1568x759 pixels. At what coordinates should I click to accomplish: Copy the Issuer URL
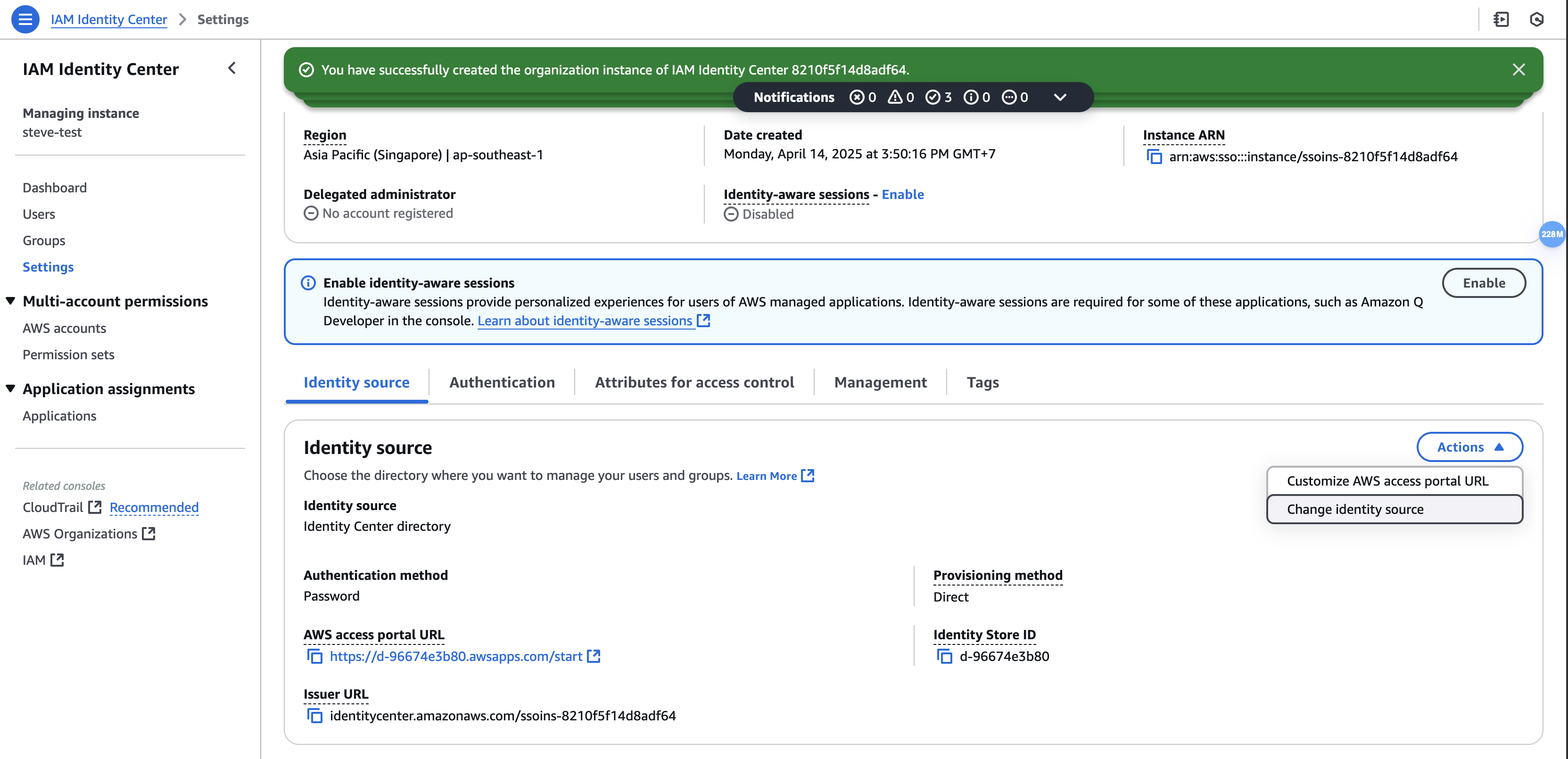coord(315,716)
